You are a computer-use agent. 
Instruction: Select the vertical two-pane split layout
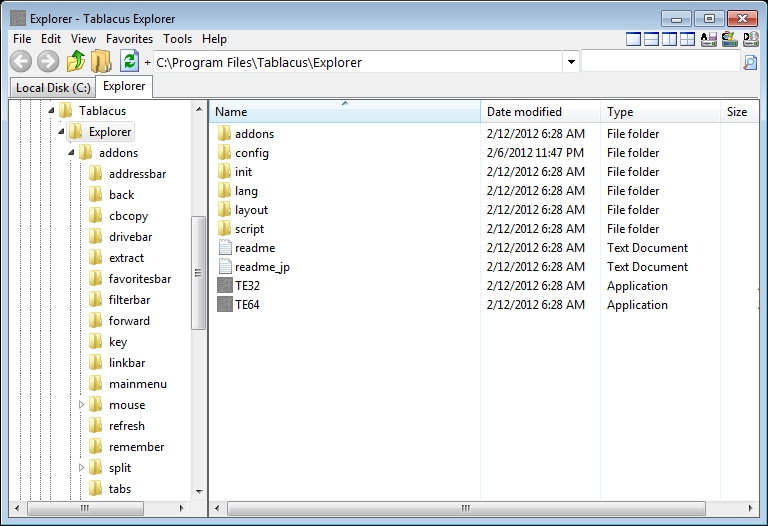[669, 39]
